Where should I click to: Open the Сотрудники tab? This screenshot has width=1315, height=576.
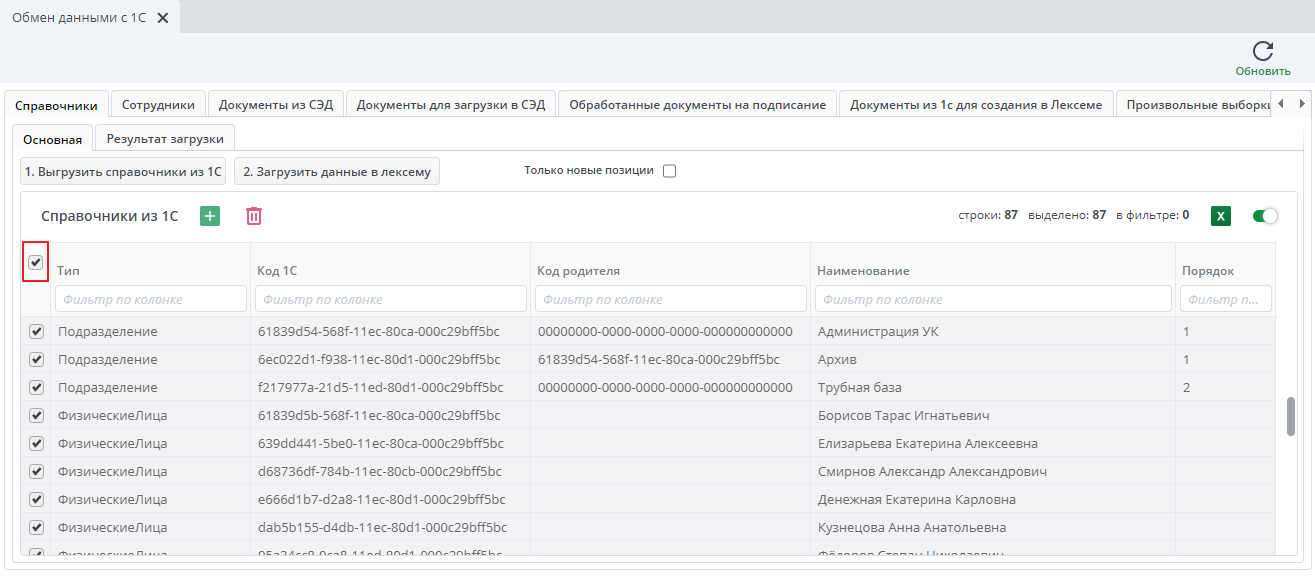(x=158, y=105)
